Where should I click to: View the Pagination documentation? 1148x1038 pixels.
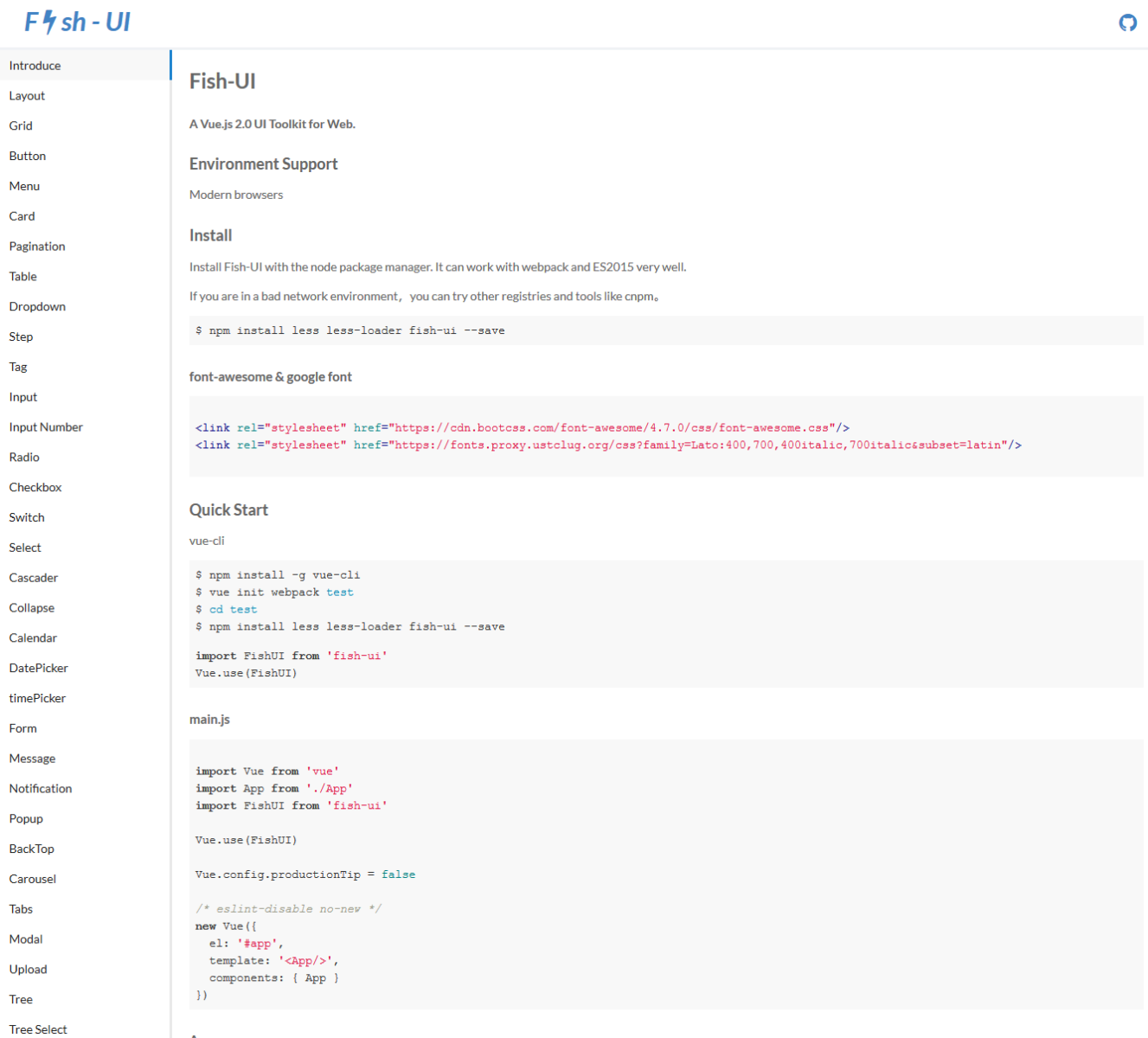click(x=37, y=246)
